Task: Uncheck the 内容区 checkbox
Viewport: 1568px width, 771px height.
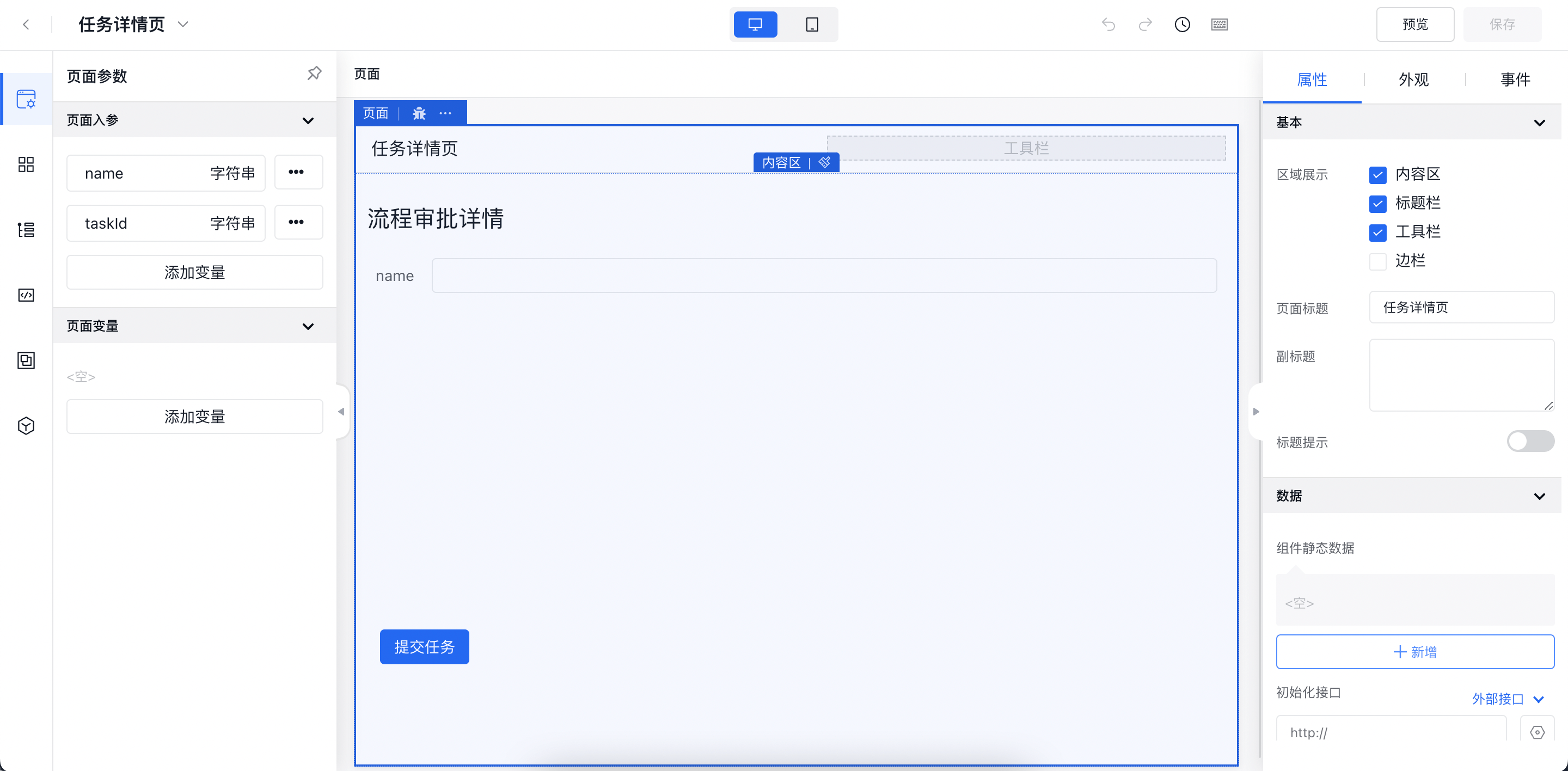Action: [x=1377, y=175]
